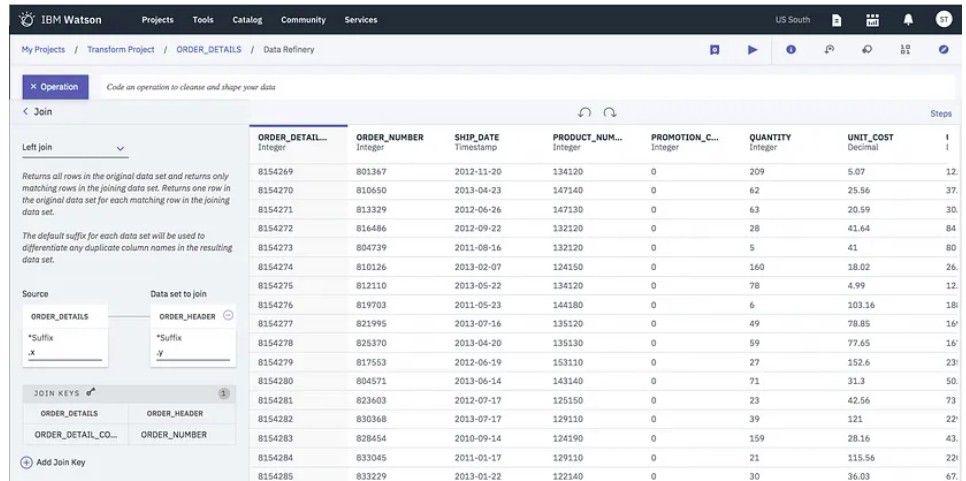Screen dimensions: 966x481
Task: Click the join keys count badge
Action: pos(224,394)
